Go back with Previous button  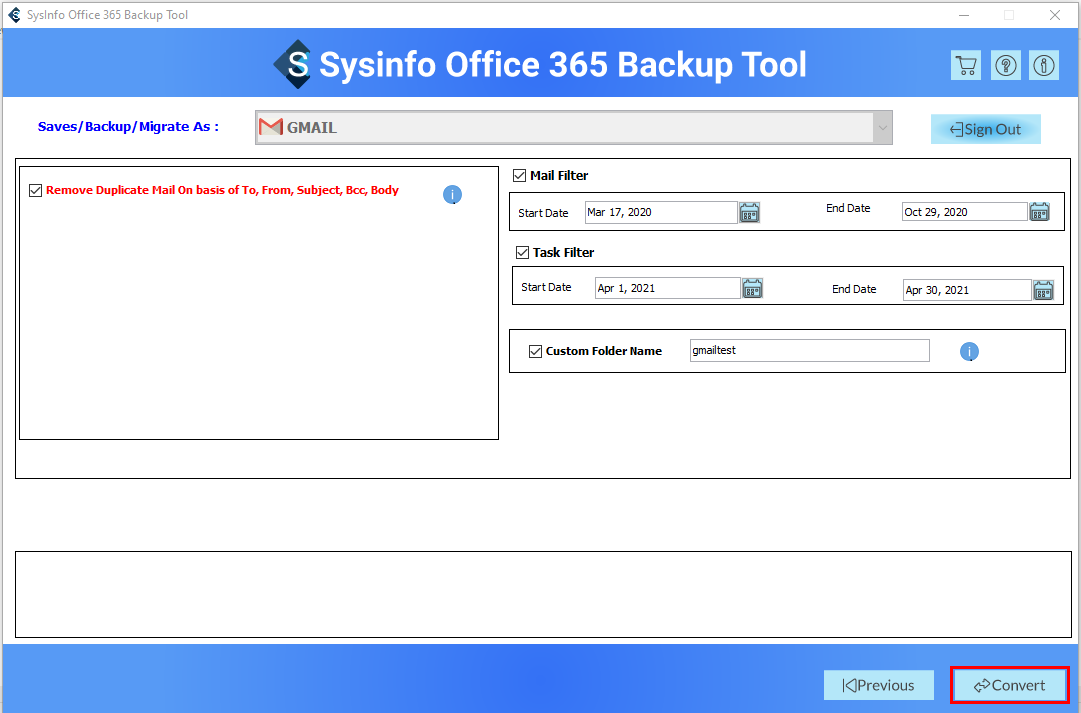point(878,685)
